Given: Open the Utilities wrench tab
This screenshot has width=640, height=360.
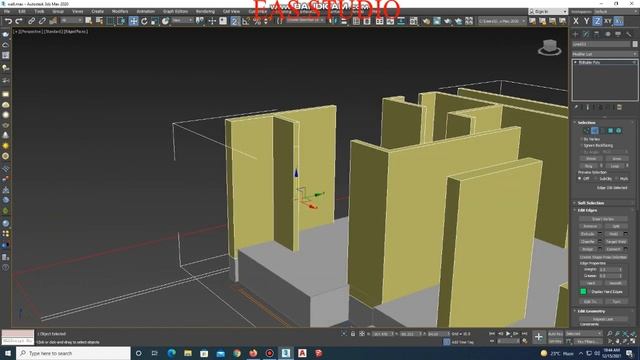Looking at the screenshot, I should (629, 34).
